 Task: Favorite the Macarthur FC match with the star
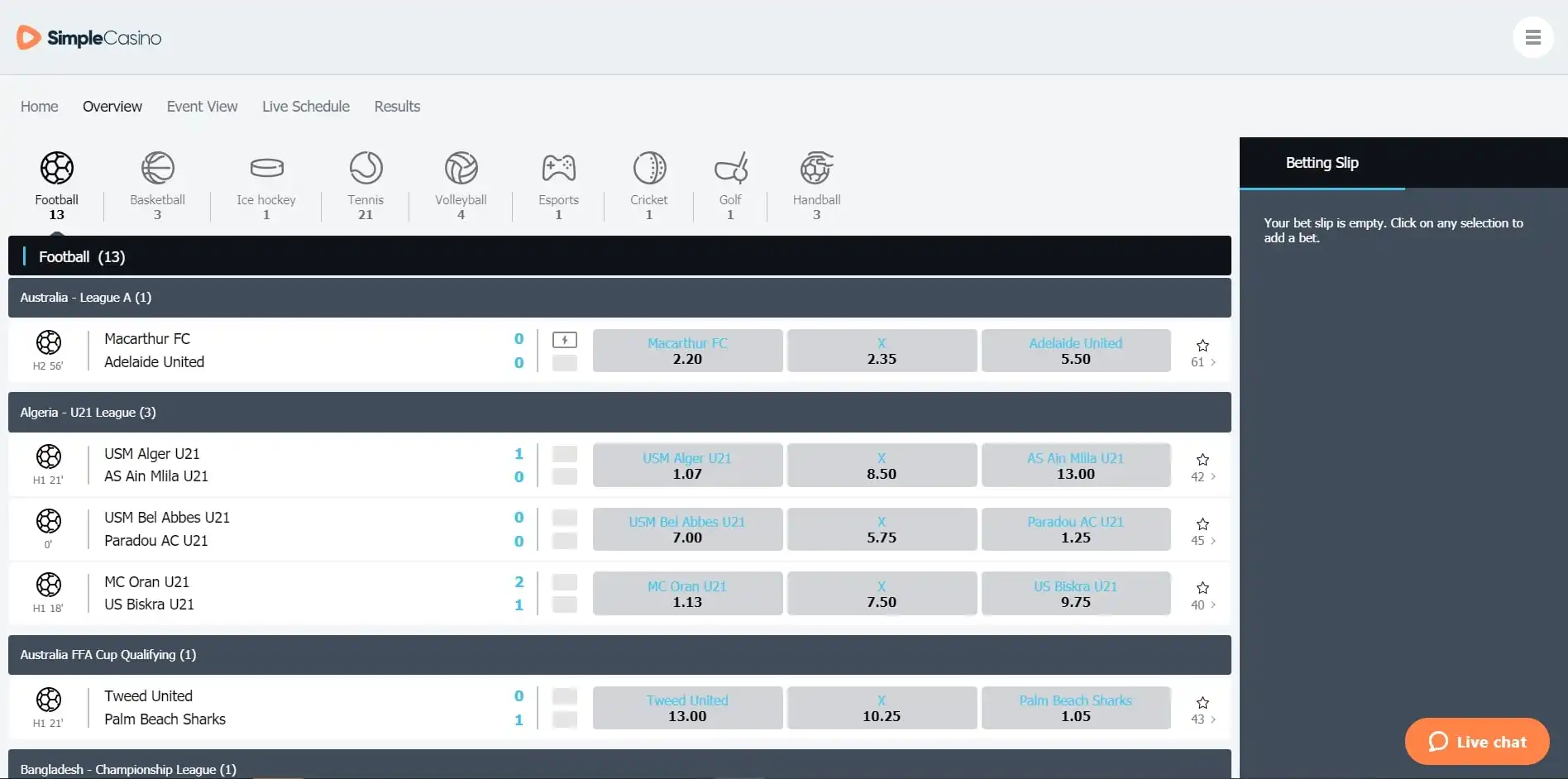pyautogui.click(x=1202, y=345)
